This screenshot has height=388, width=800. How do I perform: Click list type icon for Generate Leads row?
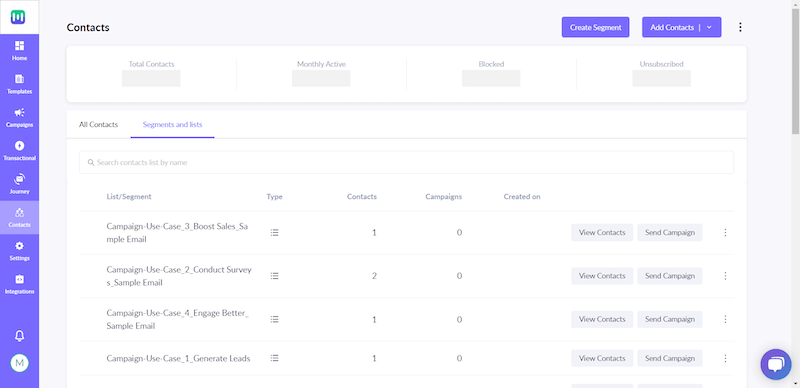[274, 358]
